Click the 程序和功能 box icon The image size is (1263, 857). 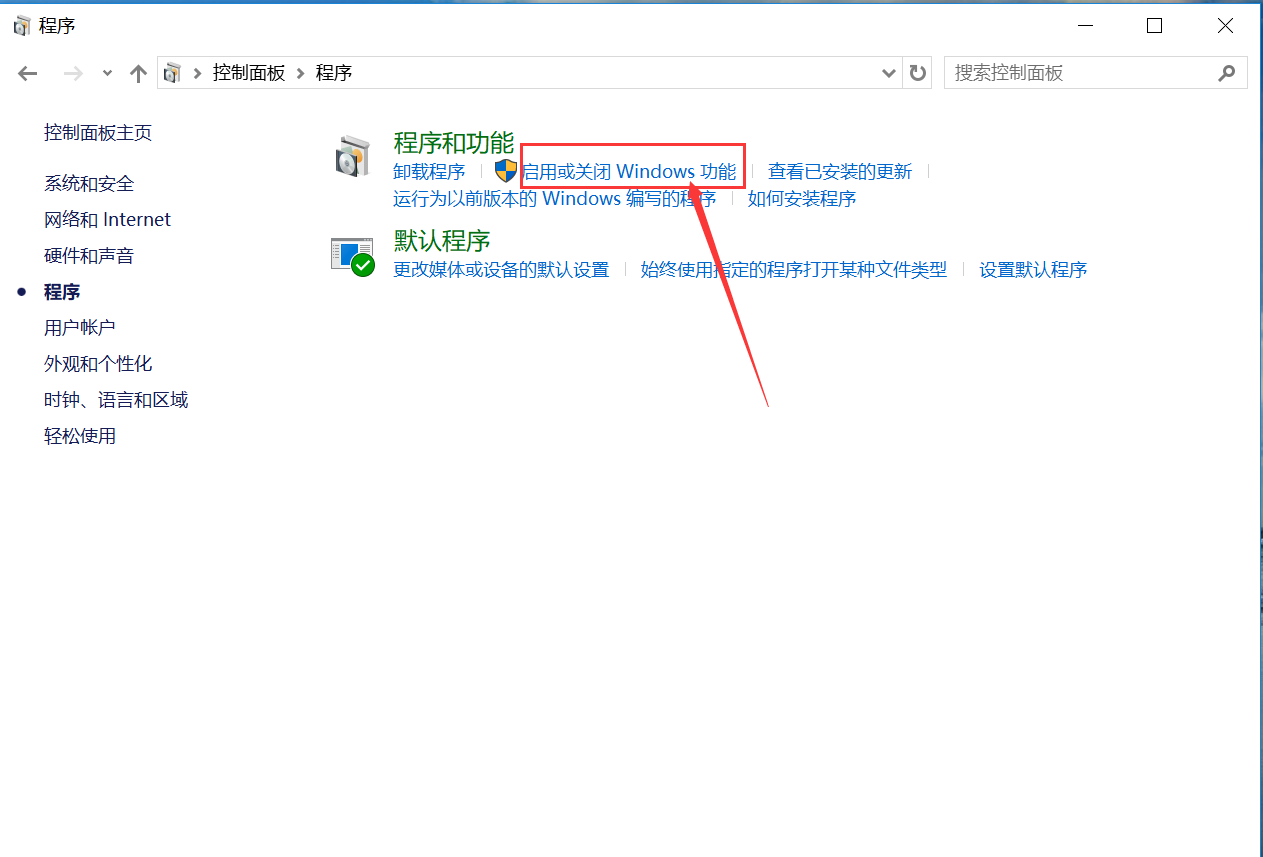click(351, 158)
